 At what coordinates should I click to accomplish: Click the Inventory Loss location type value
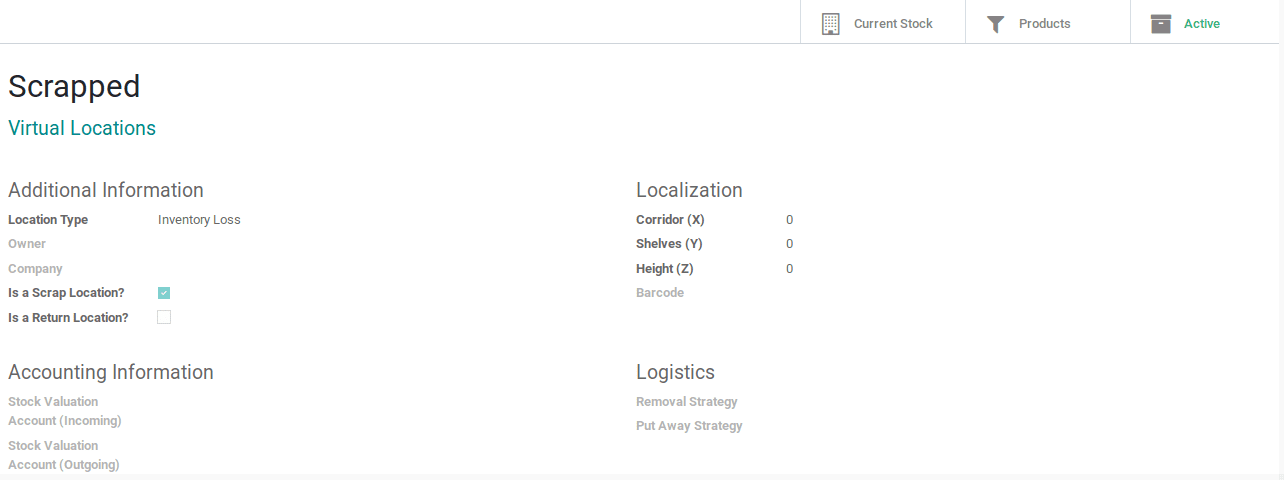pos(199,220)
